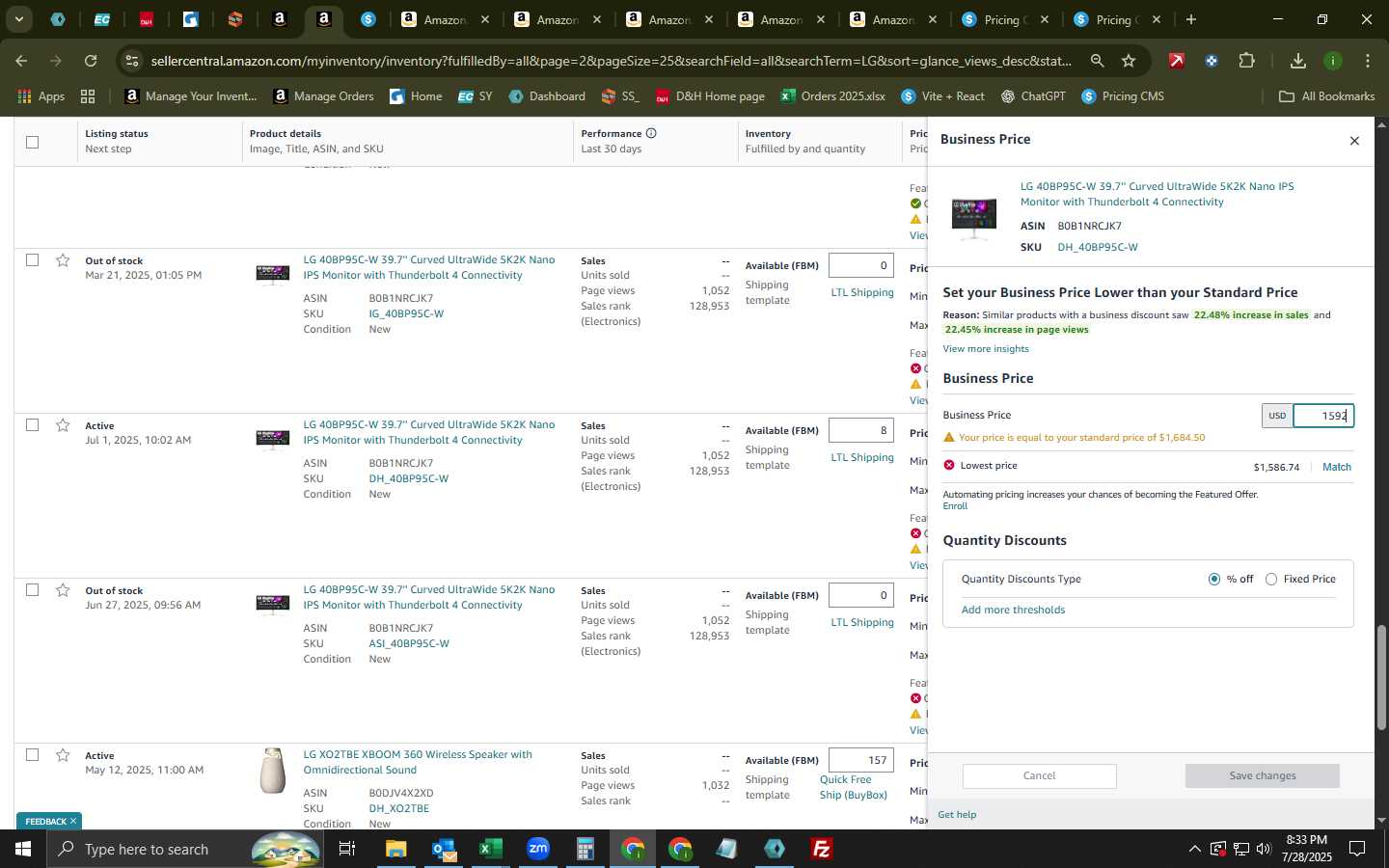Switch to the second Pricing CMS tab
Image resolution: width=1389 pixels, height=868 pixels.
(1116, 19)
